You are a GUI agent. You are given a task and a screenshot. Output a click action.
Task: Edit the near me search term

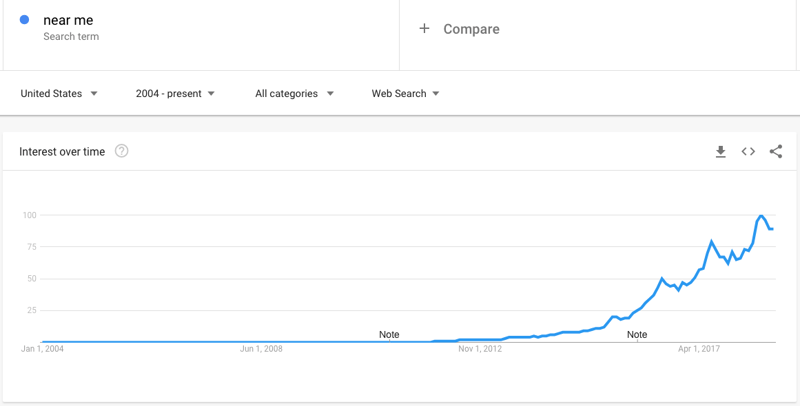68,20
